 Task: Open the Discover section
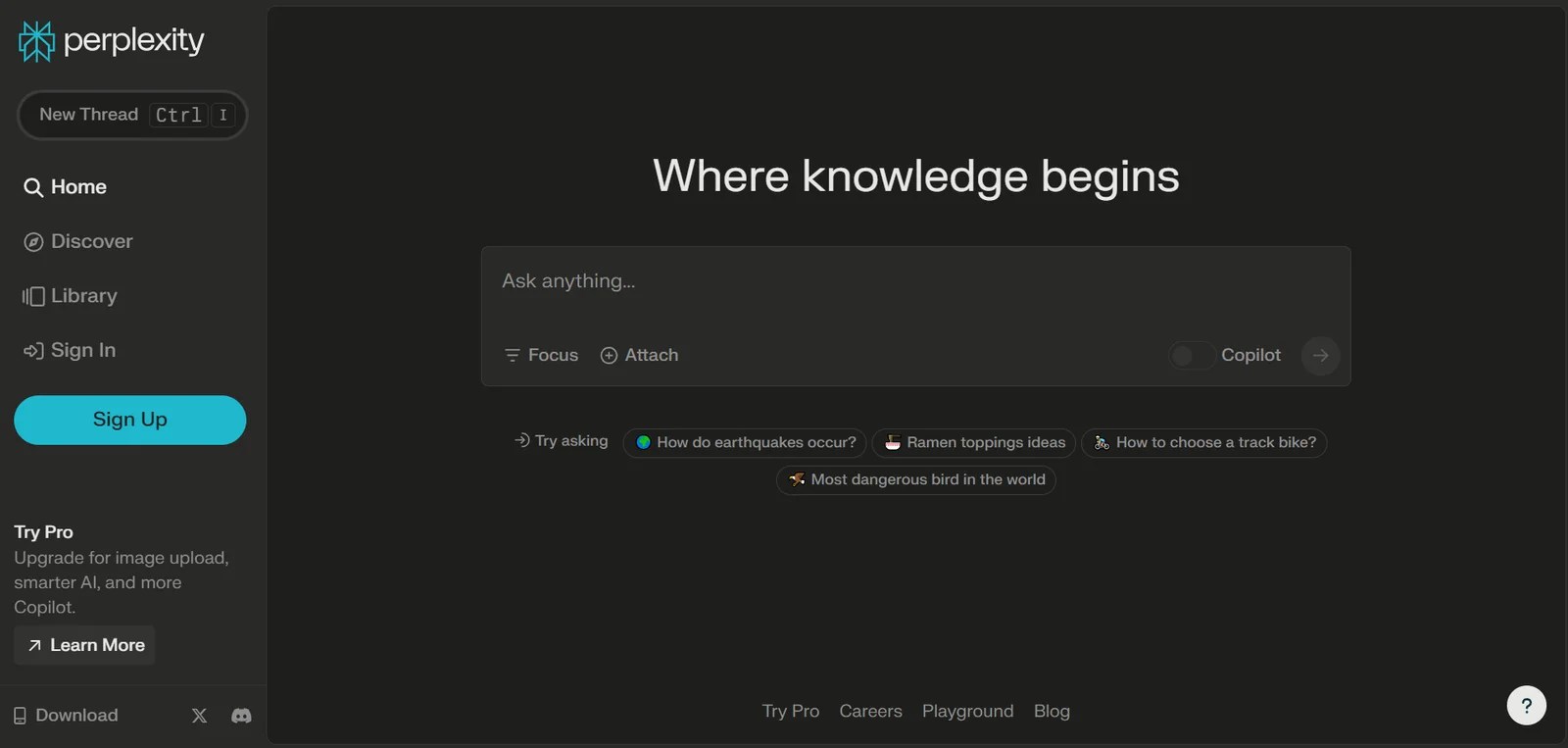point(78,241)
